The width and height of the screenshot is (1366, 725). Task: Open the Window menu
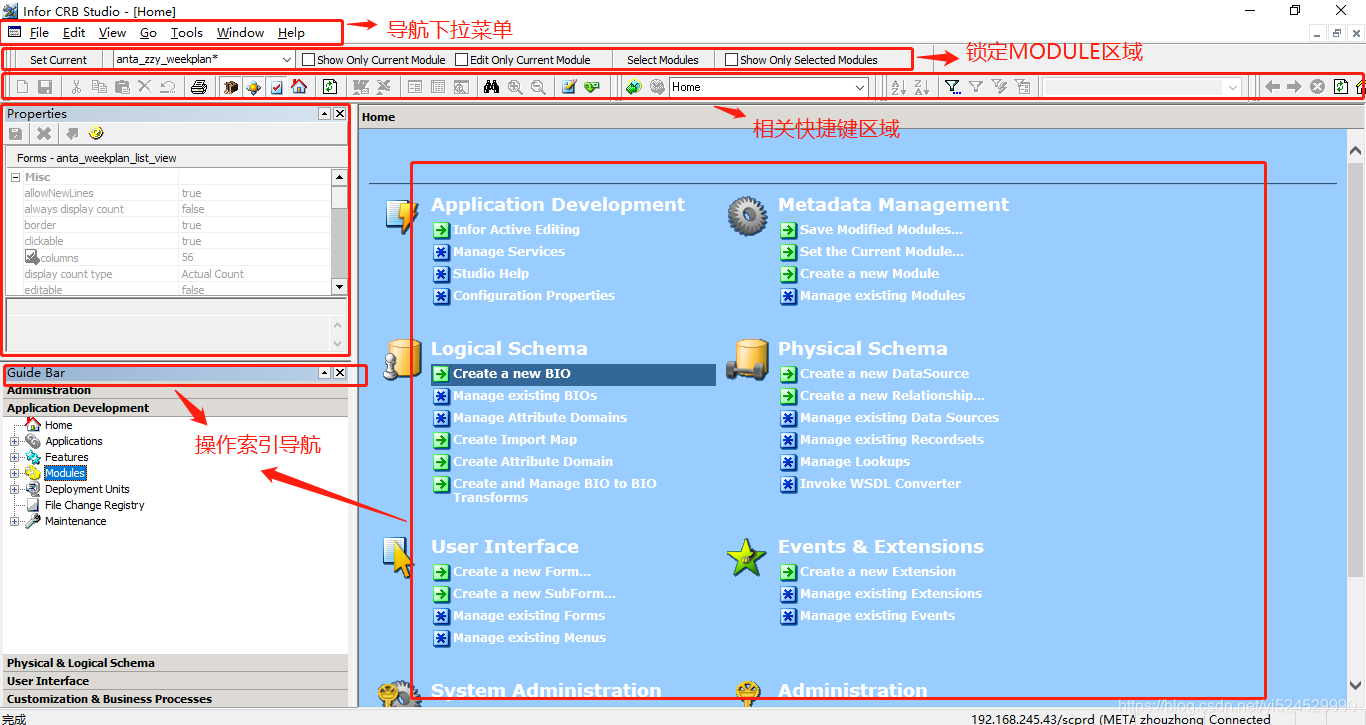pyautogui.click(x=240, y=32)
